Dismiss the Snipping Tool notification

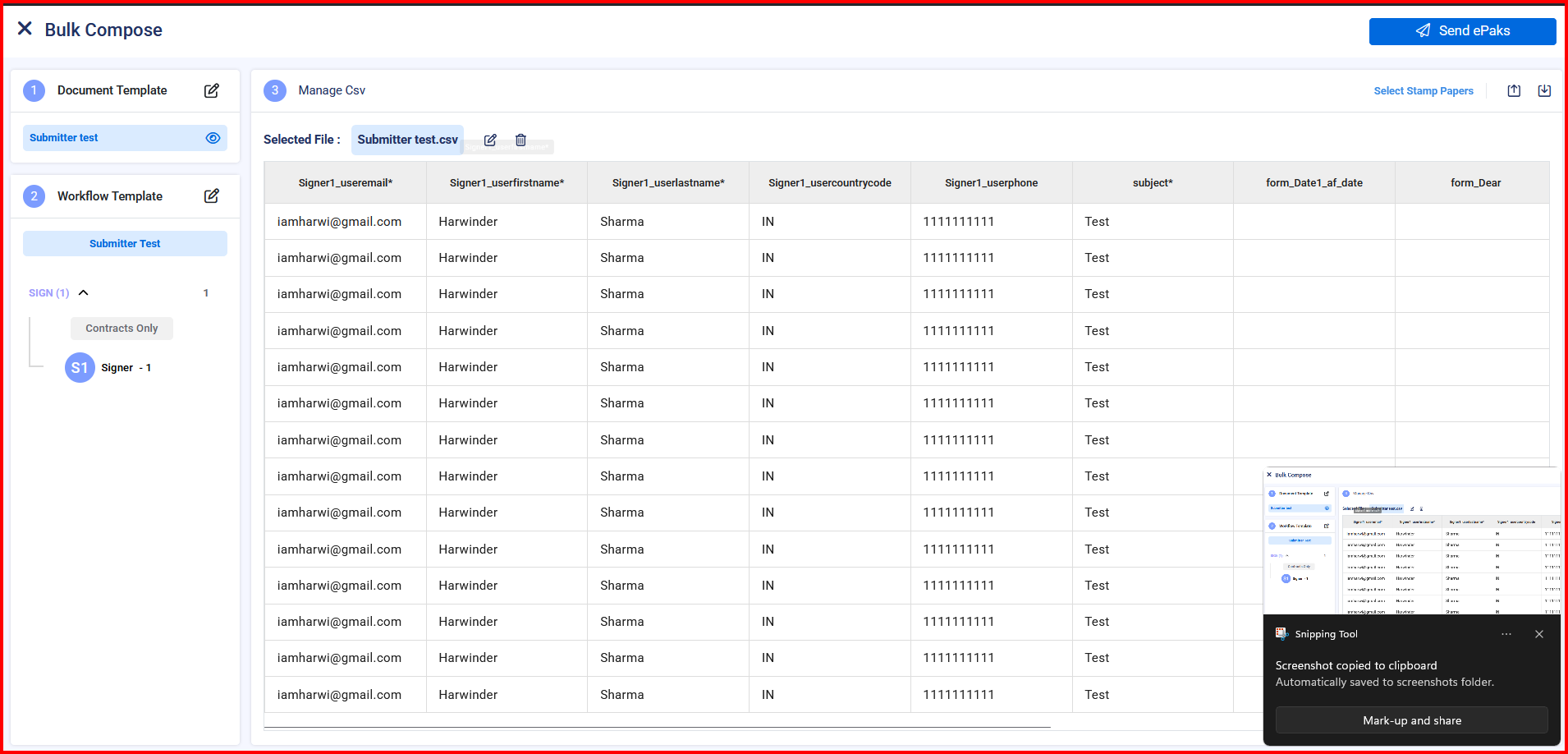[1538, 634]
